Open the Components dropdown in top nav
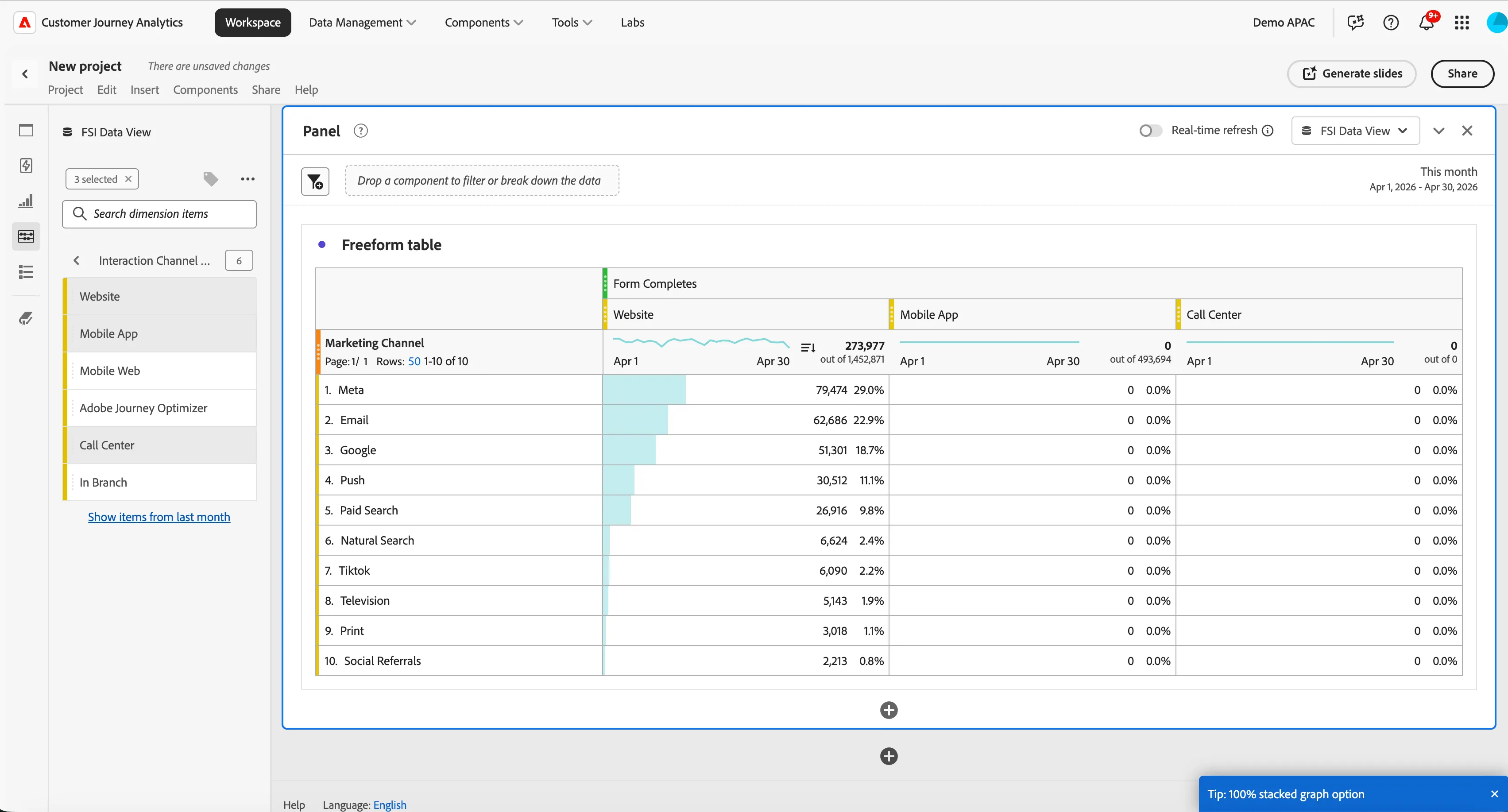Image resolution: width=1508 pixels, height=812 pixels. [x=483, y=22]
